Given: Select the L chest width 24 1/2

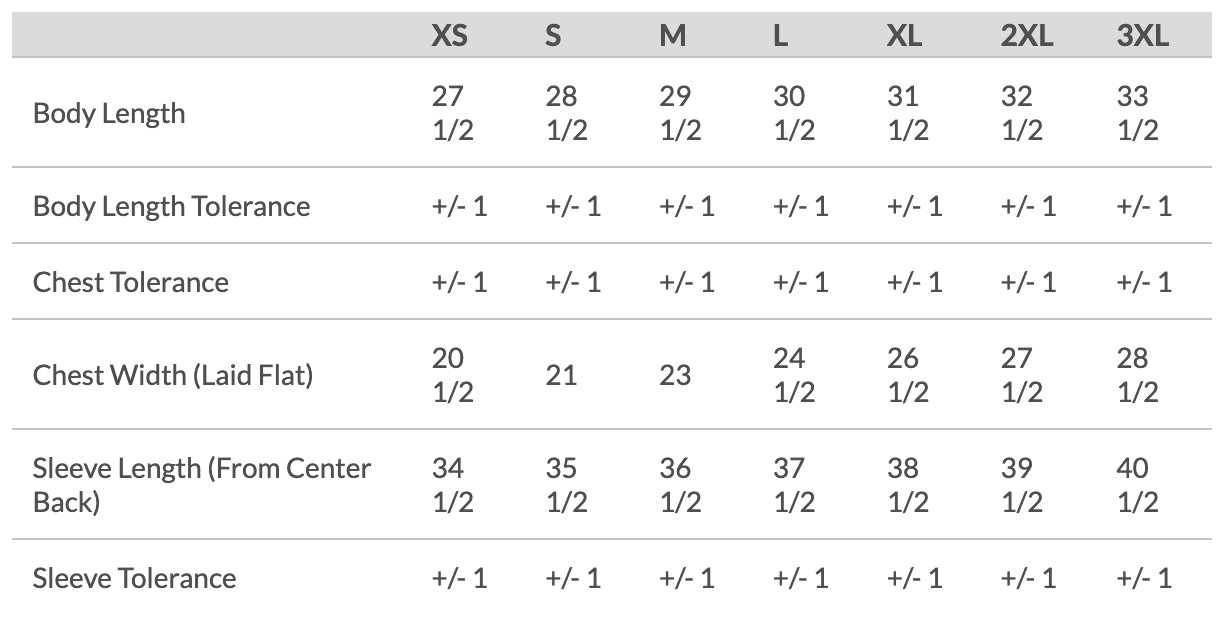Looking at the screenshot, I should pyautogui.click(x=794, y=375).
